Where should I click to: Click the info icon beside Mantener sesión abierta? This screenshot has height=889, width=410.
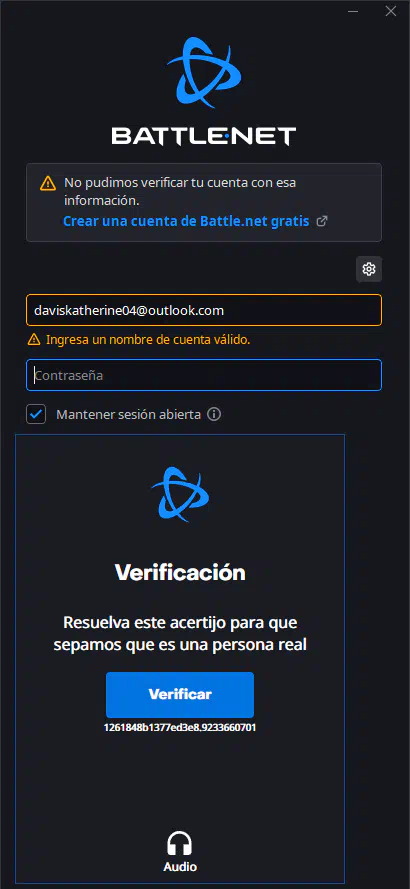click(214, 414)
